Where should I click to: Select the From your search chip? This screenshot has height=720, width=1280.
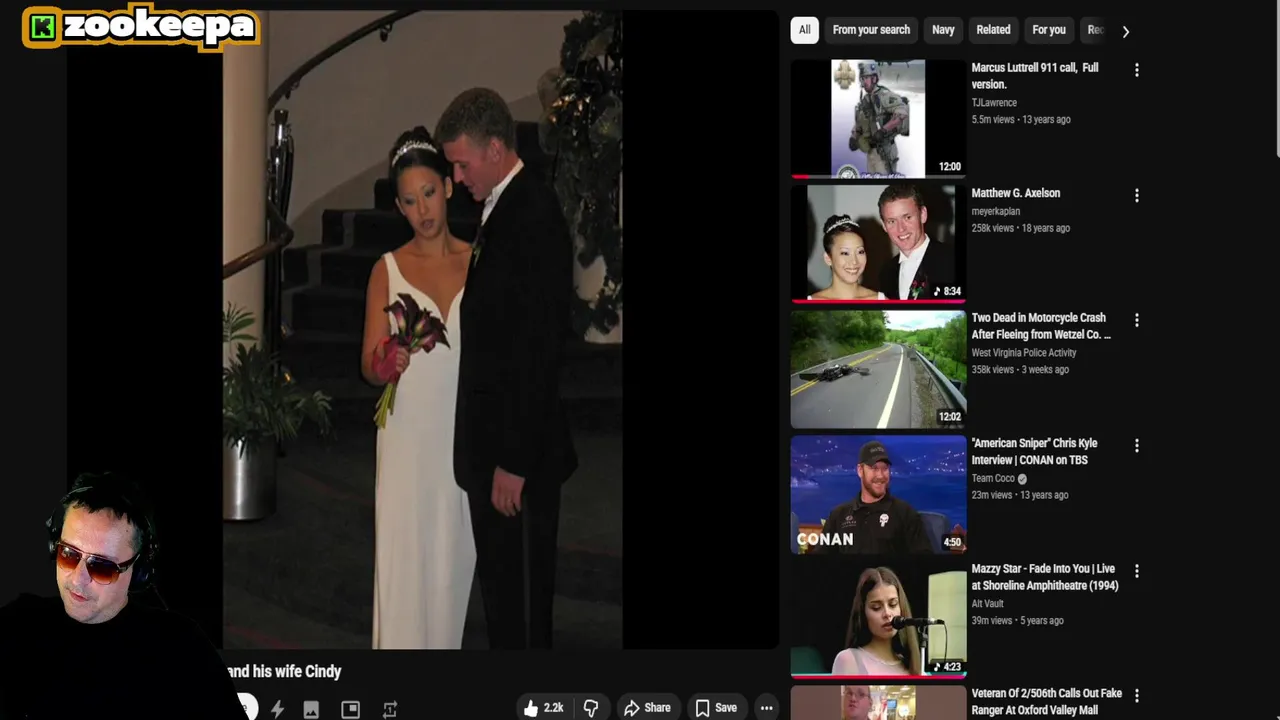tap(871, 30)
